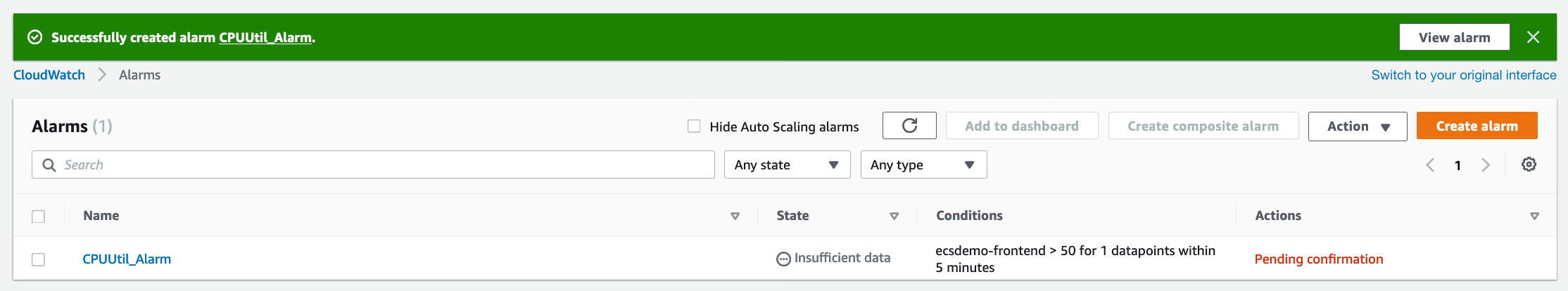
Task: Click the Insufficient data status icon
Action: 783,259
